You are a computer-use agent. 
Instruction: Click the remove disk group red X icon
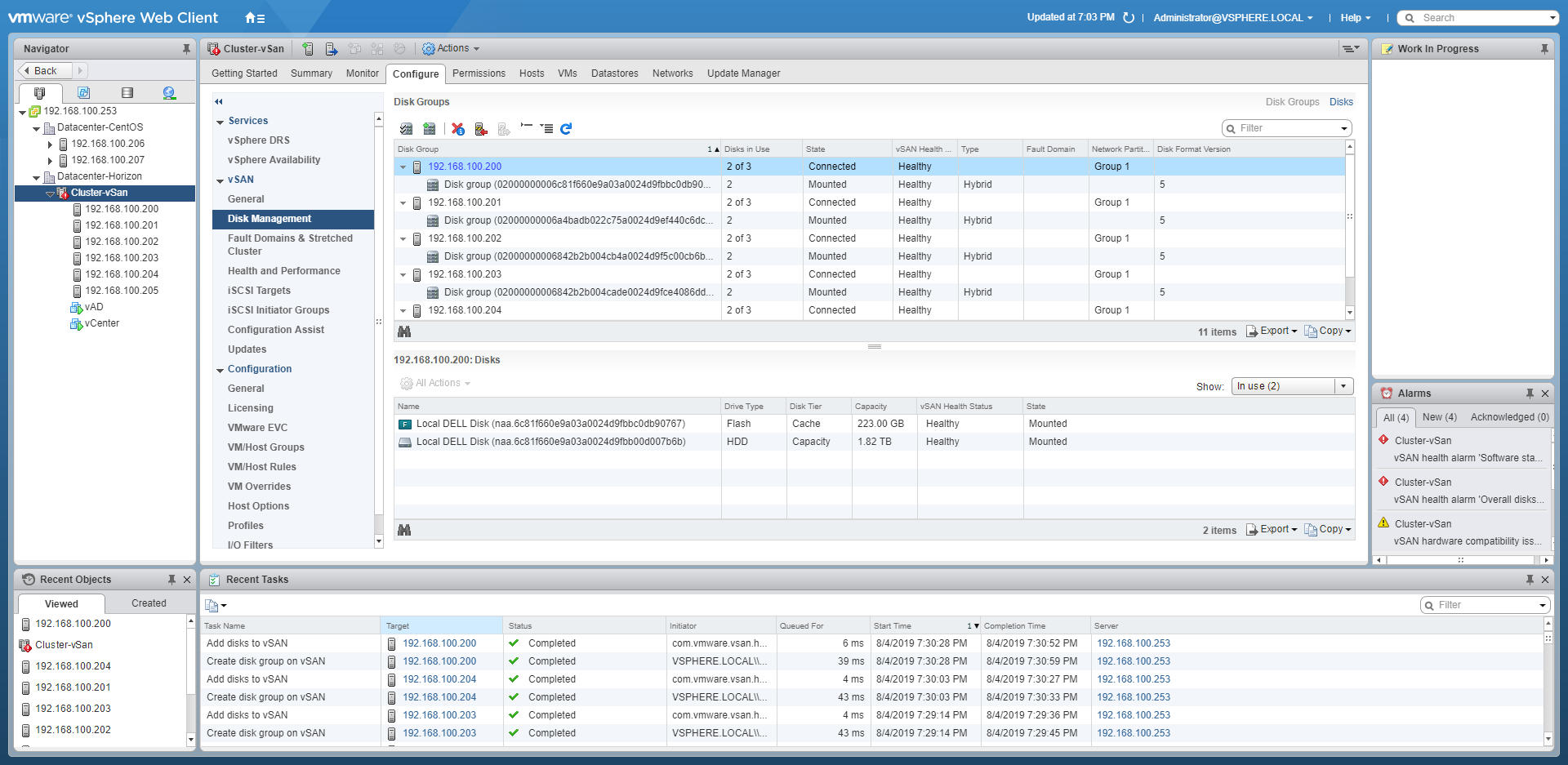[x=458, y=129]
